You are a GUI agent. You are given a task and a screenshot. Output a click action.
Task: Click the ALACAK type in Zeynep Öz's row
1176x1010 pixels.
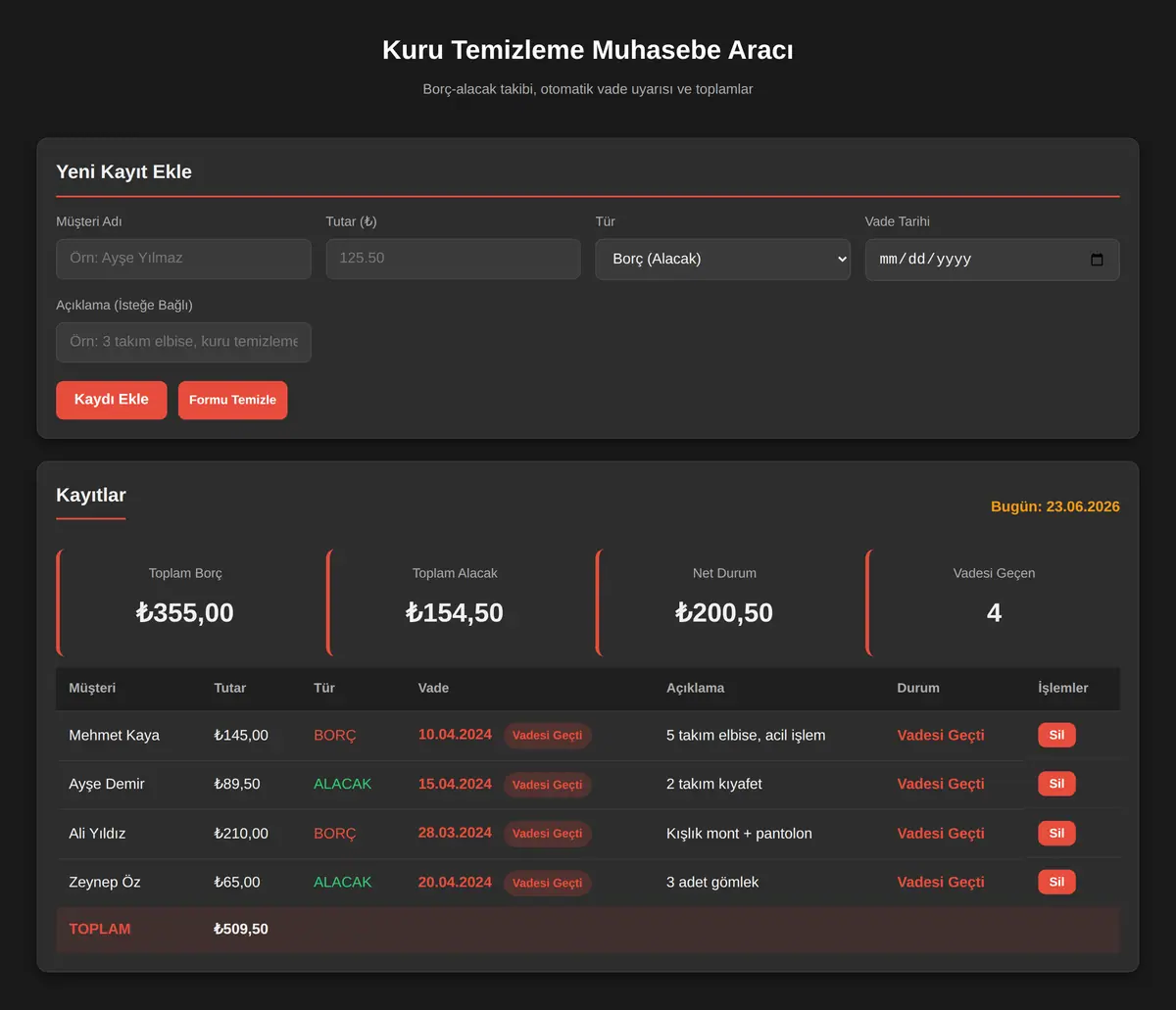(343, 883)
